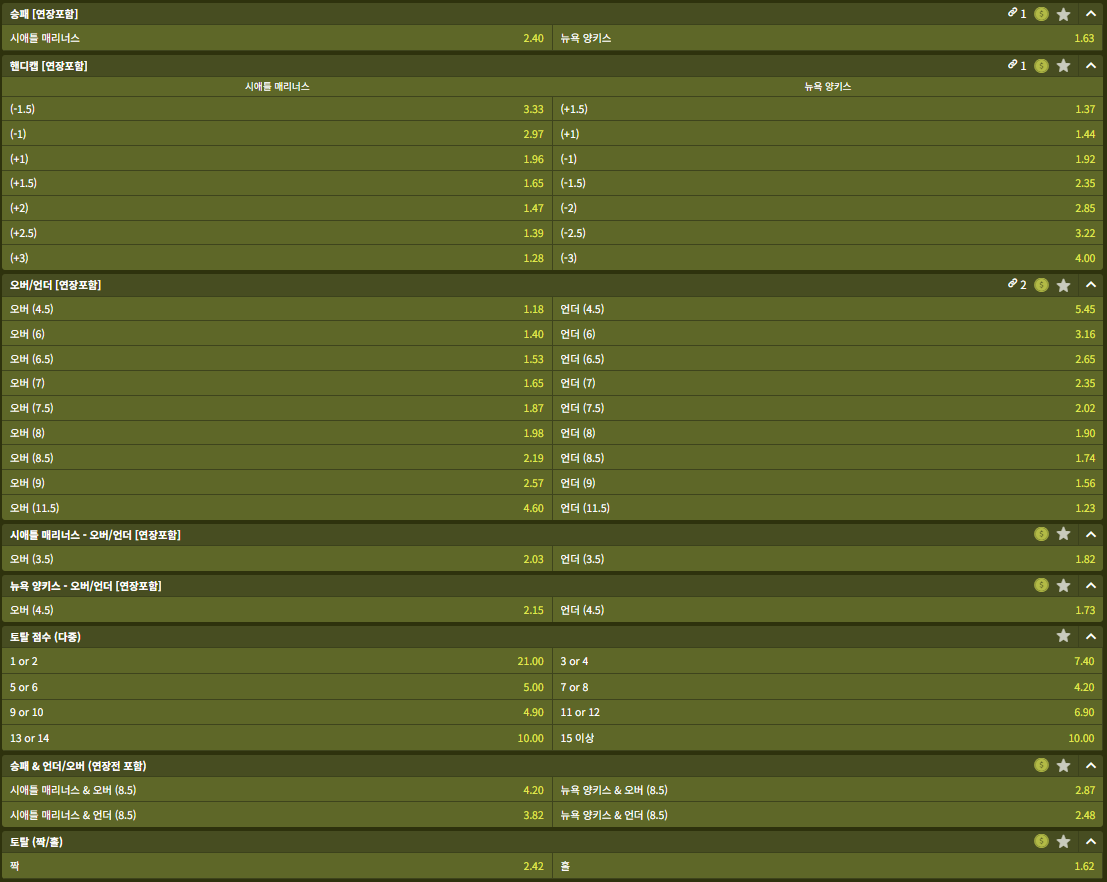
Task: Pick Mariners team total 오버 (3.5) at 2.03
Action: click(277, 559)
